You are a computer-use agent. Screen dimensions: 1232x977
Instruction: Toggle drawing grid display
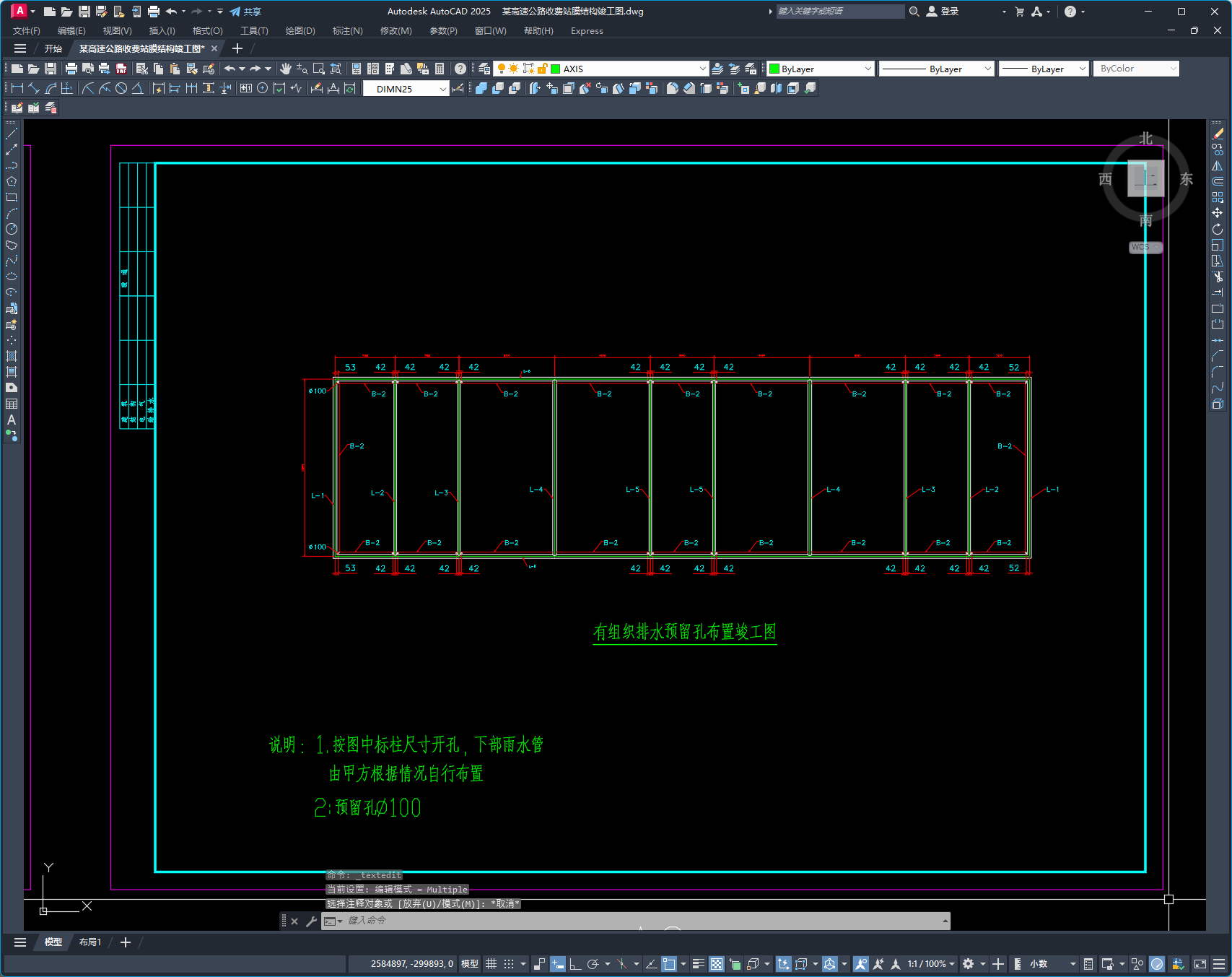(491, 964)
